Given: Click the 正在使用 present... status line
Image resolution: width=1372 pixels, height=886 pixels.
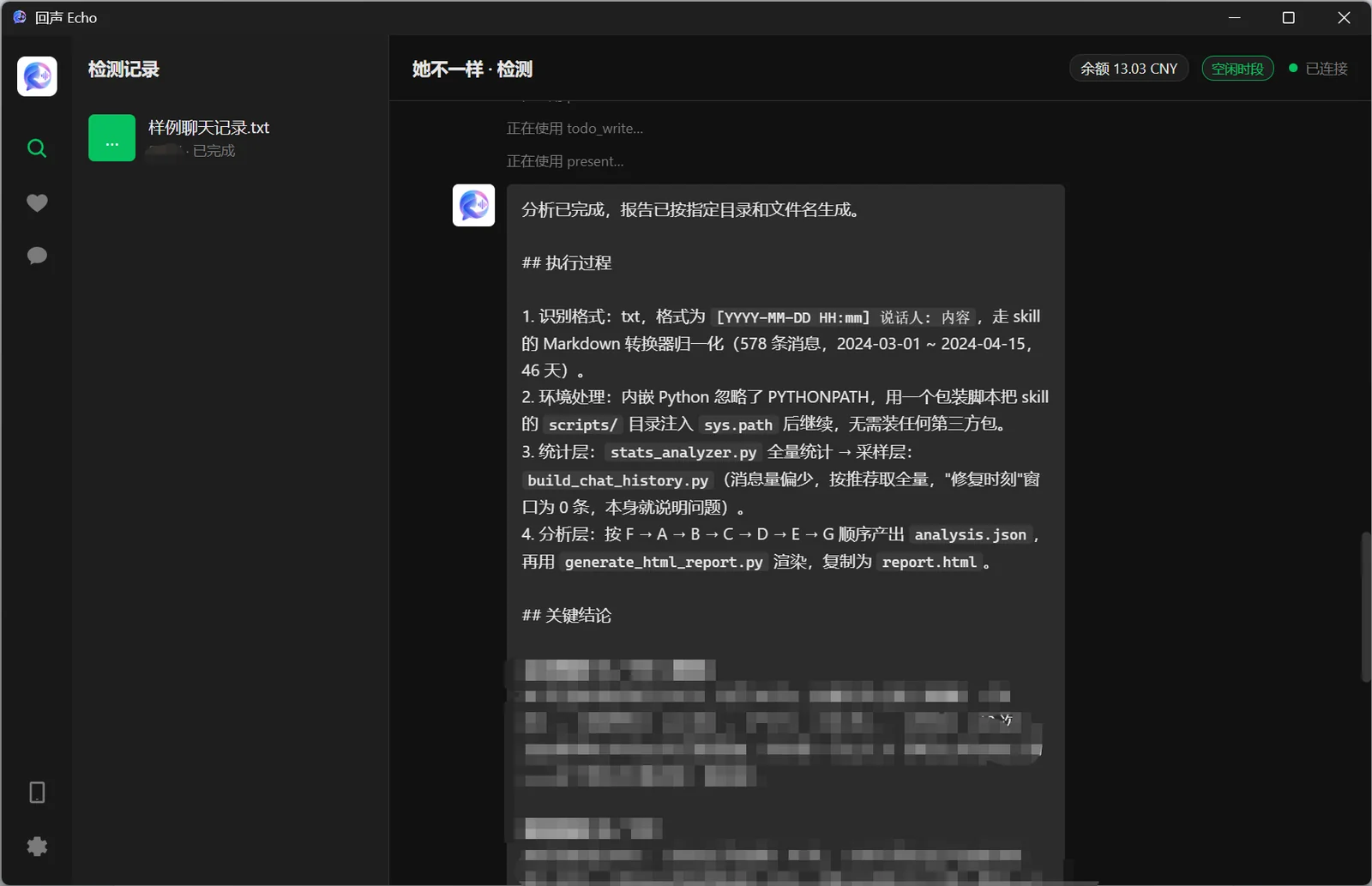Looking at the screenshot, I should tap(565, 161).
